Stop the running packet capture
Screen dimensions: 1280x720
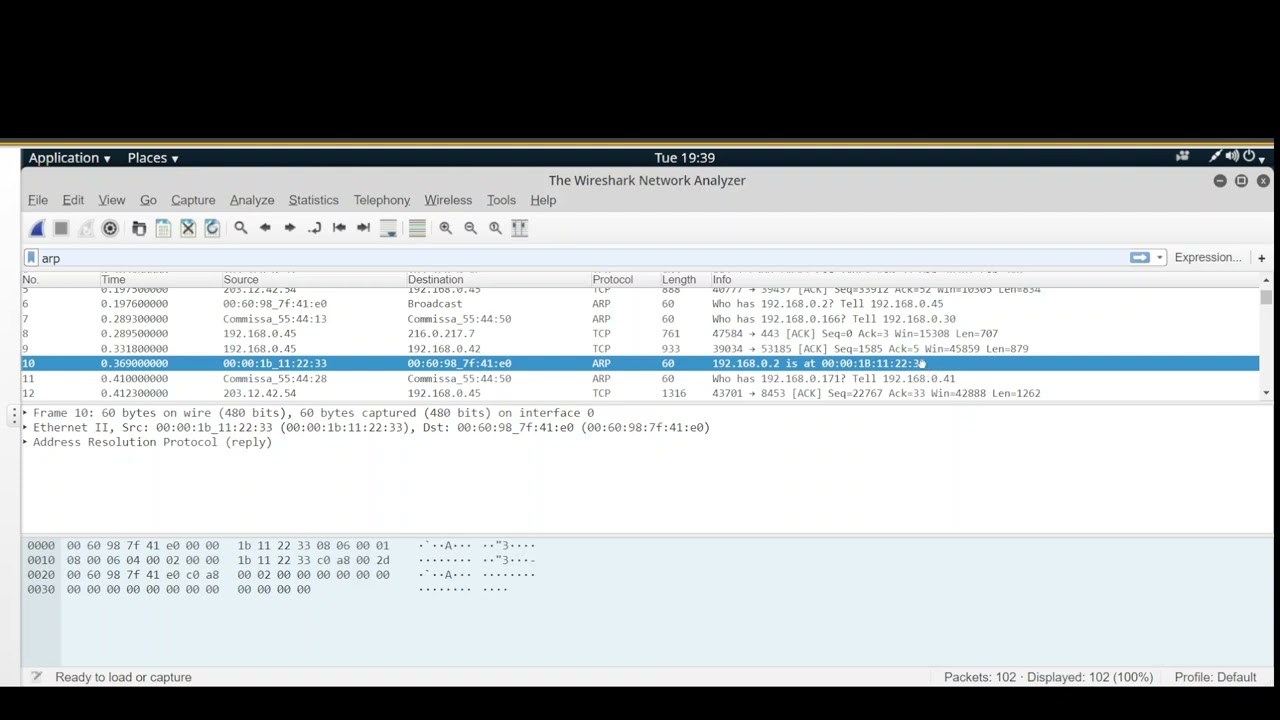click(61, 228)
